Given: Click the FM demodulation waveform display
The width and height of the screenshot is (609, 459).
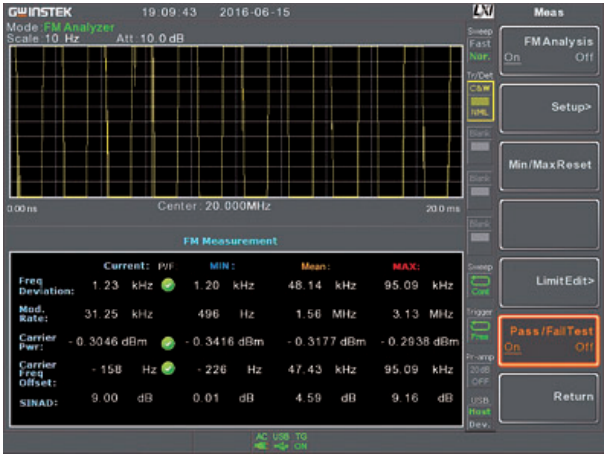Looking at the screenshot, I should coord(236,122).
